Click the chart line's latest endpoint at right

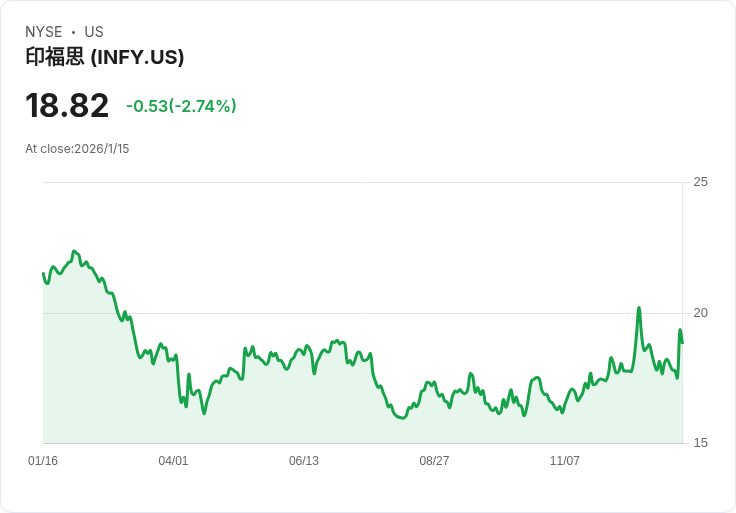tap(682, 343)
